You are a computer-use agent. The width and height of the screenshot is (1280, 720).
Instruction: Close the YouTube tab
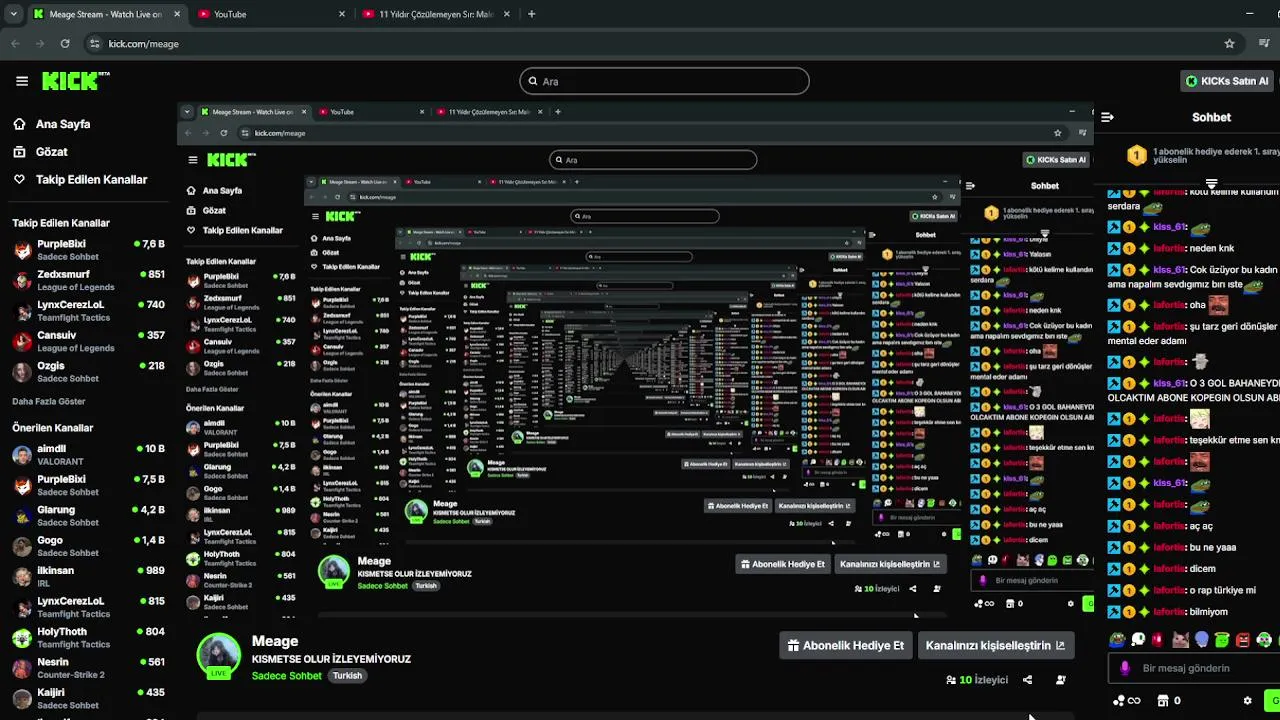[x=341, y=14]
